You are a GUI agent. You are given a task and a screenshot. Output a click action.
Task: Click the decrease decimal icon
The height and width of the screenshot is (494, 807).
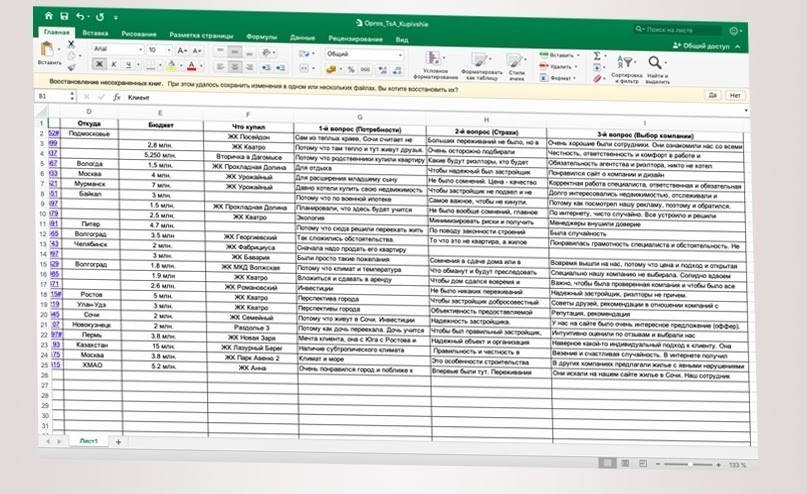(x=397, y=70)
